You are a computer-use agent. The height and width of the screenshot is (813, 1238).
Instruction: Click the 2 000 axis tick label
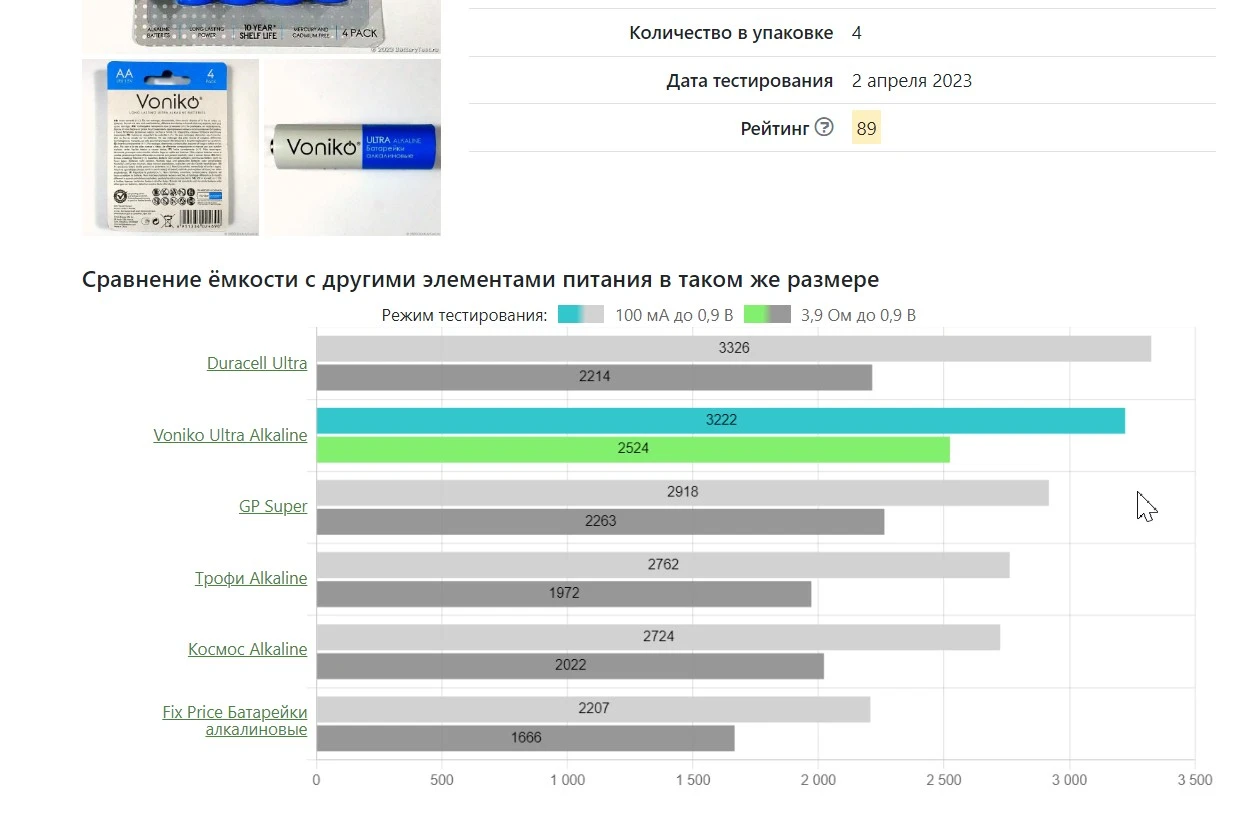point(818,780)
